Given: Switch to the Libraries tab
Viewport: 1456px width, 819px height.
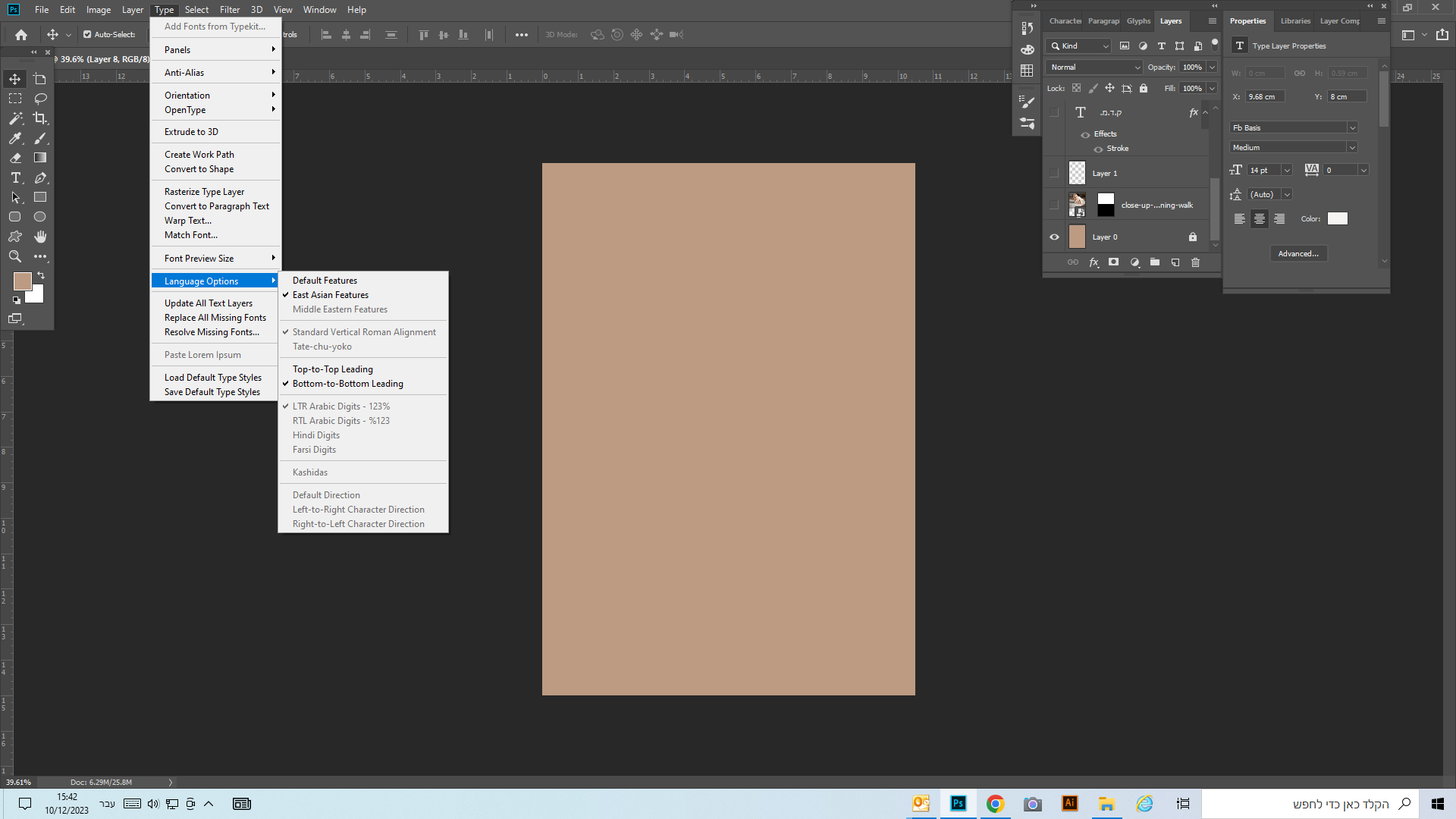Looking at the screenshot, I should (x=1295, y=21).
